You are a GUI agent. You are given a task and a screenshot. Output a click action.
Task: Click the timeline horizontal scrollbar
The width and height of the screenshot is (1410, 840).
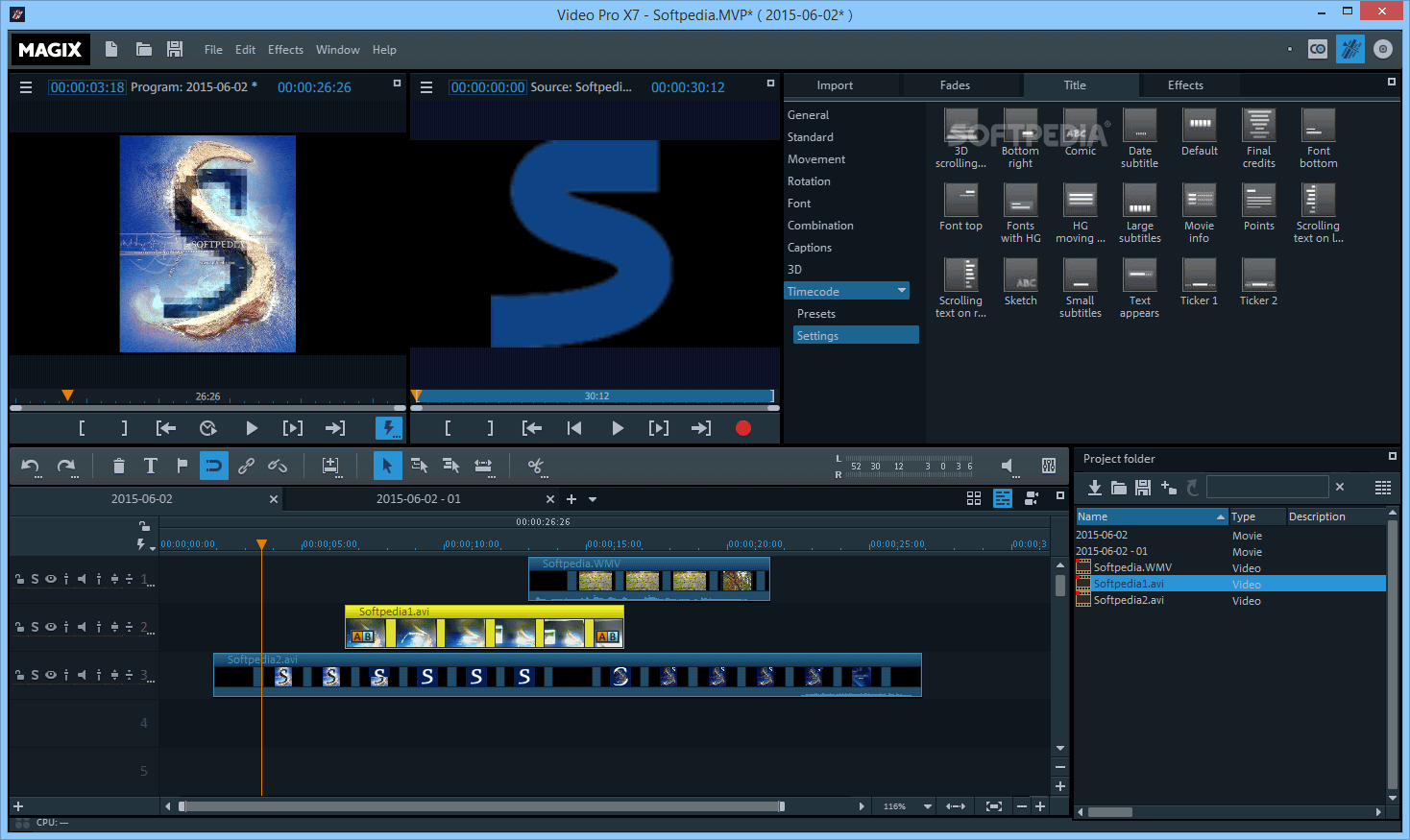[481, 806]
